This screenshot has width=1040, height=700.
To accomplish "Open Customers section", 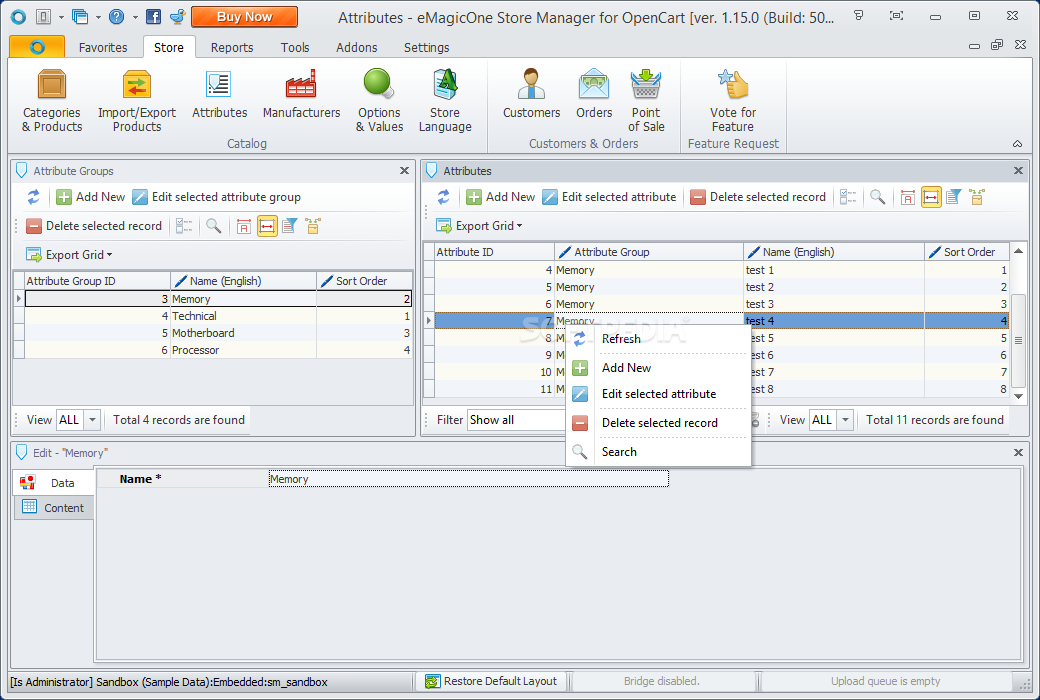I will [x=531, y=94].
